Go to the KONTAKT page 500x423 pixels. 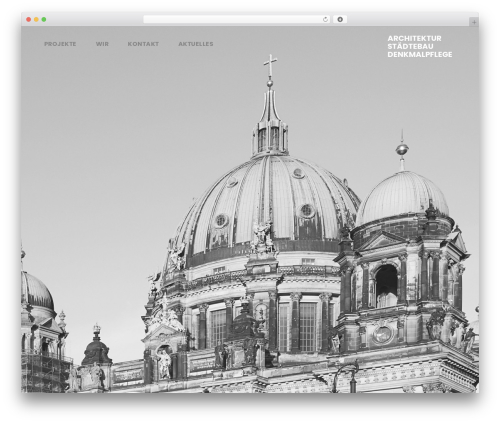pyautogui.click(x=143, y=44)
